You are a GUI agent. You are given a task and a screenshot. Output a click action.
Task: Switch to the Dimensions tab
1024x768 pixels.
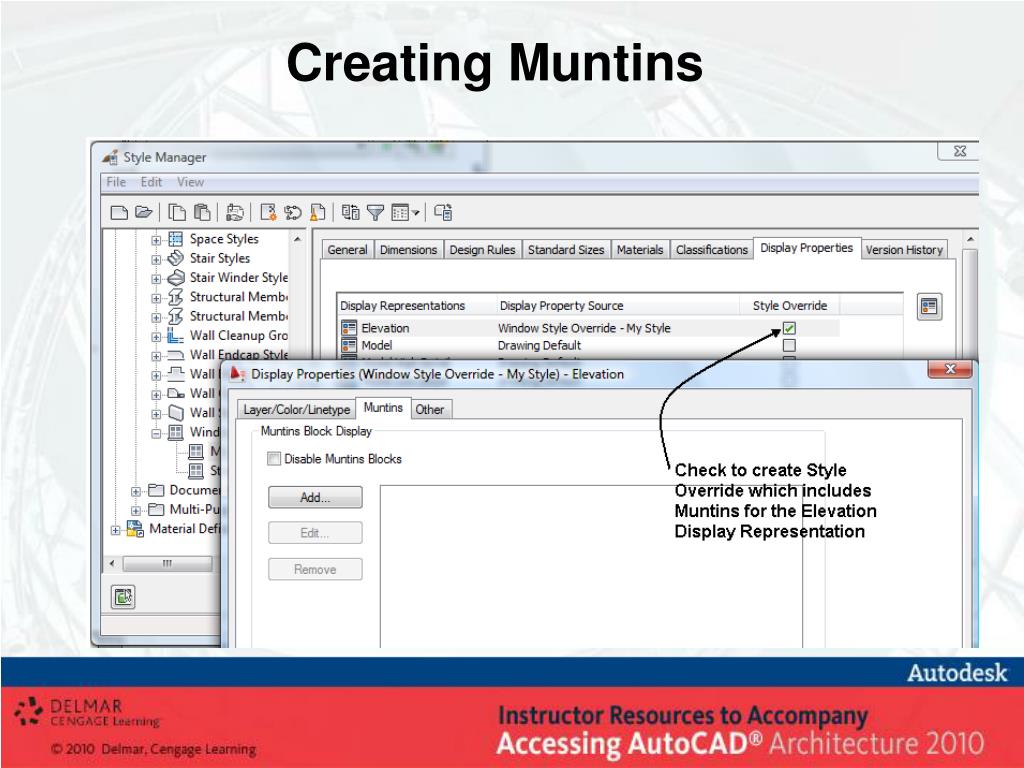408,249
